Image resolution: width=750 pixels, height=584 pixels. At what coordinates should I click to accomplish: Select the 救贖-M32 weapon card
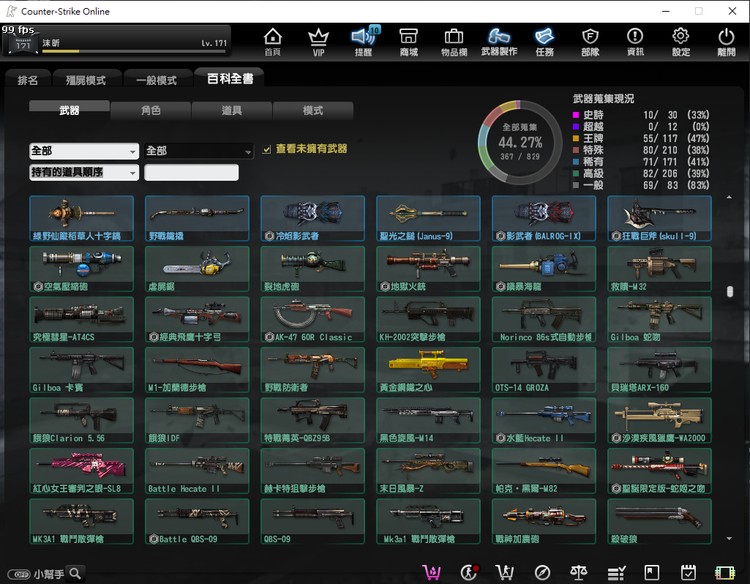659,269
